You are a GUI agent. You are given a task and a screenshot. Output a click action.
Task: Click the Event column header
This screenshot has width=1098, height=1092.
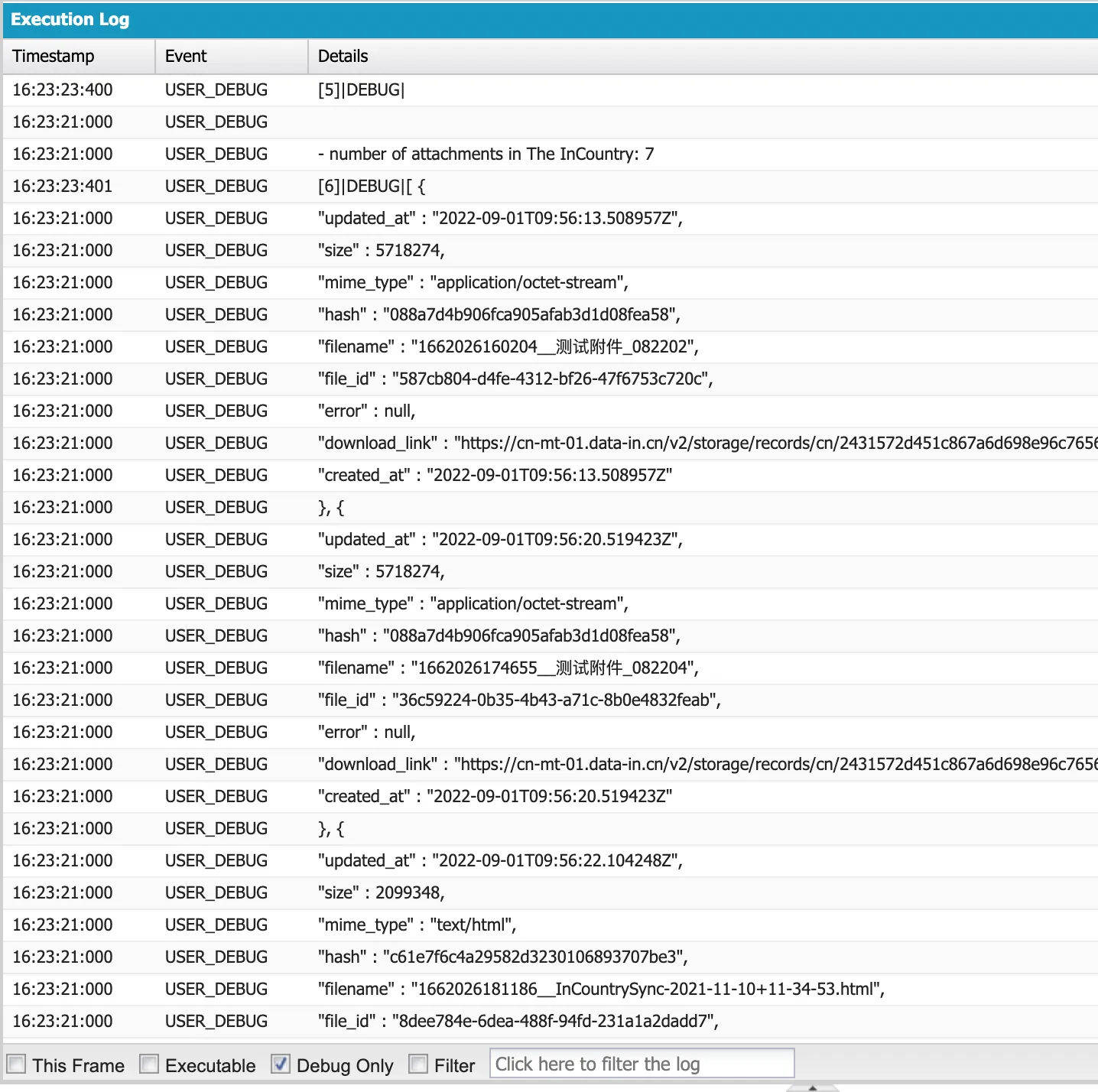tap(186, 56)
